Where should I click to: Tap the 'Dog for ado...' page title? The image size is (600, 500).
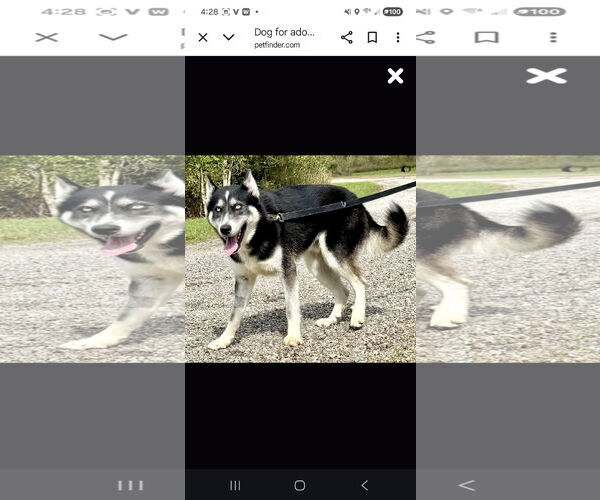point(284,32)
